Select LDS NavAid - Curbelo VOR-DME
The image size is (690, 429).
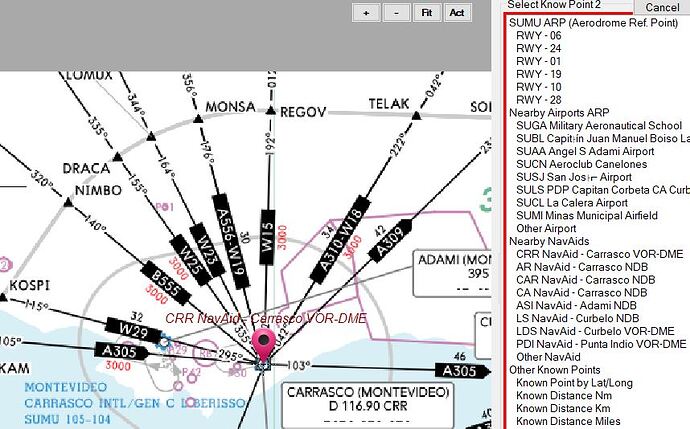click(x=595, y=331)
